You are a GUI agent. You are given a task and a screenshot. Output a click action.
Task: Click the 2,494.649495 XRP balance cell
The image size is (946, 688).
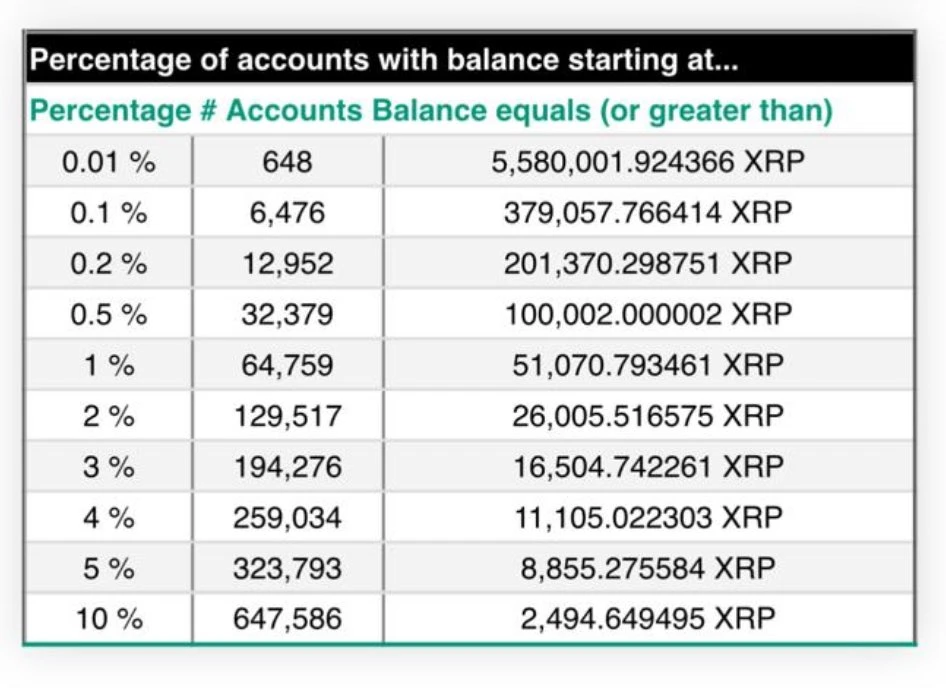click(648, 619)
